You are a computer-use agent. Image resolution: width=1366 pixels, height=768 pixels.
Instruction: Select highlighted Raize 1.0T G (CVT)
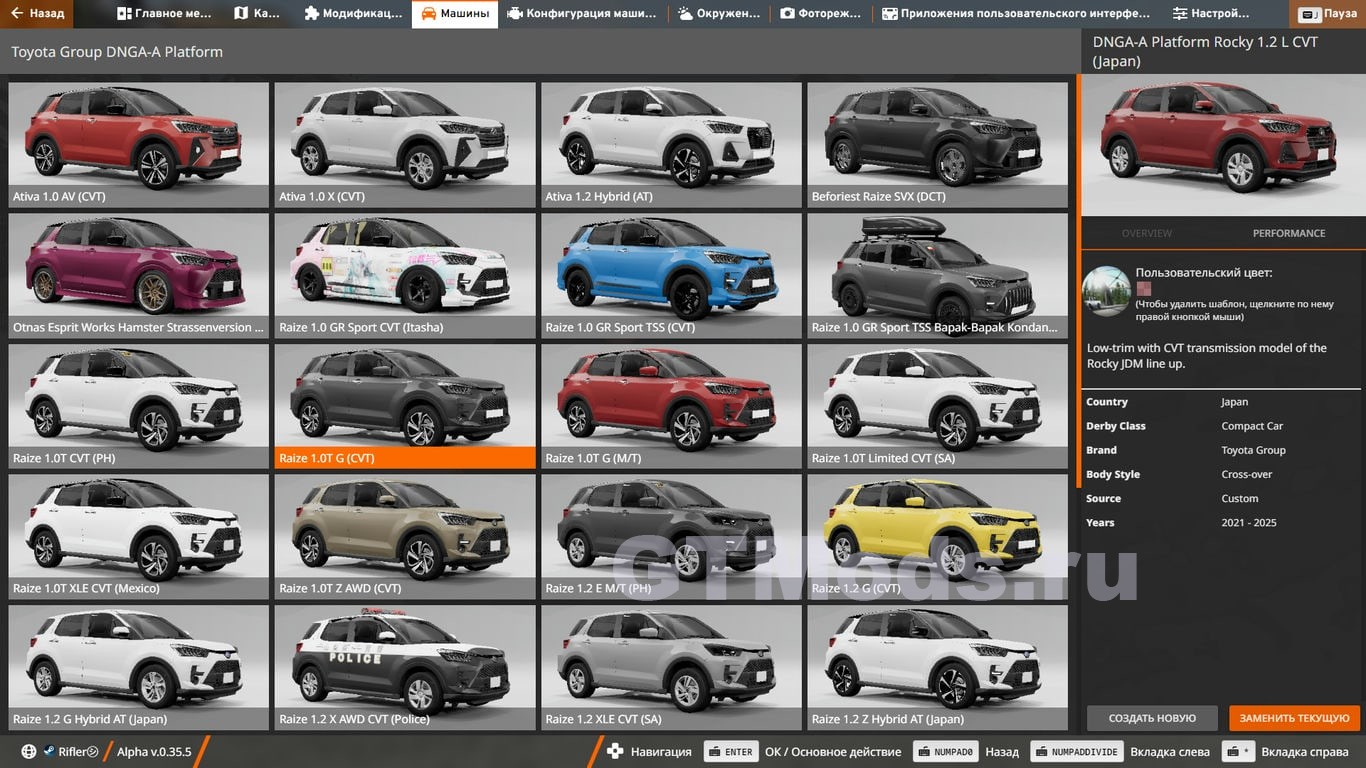[405, 406]
